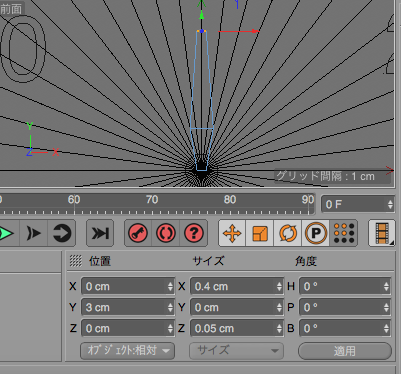The height and width of the screenshot is (374, 401).
Task: Click size Z field 0.05 cm
Action: point(237,328)
